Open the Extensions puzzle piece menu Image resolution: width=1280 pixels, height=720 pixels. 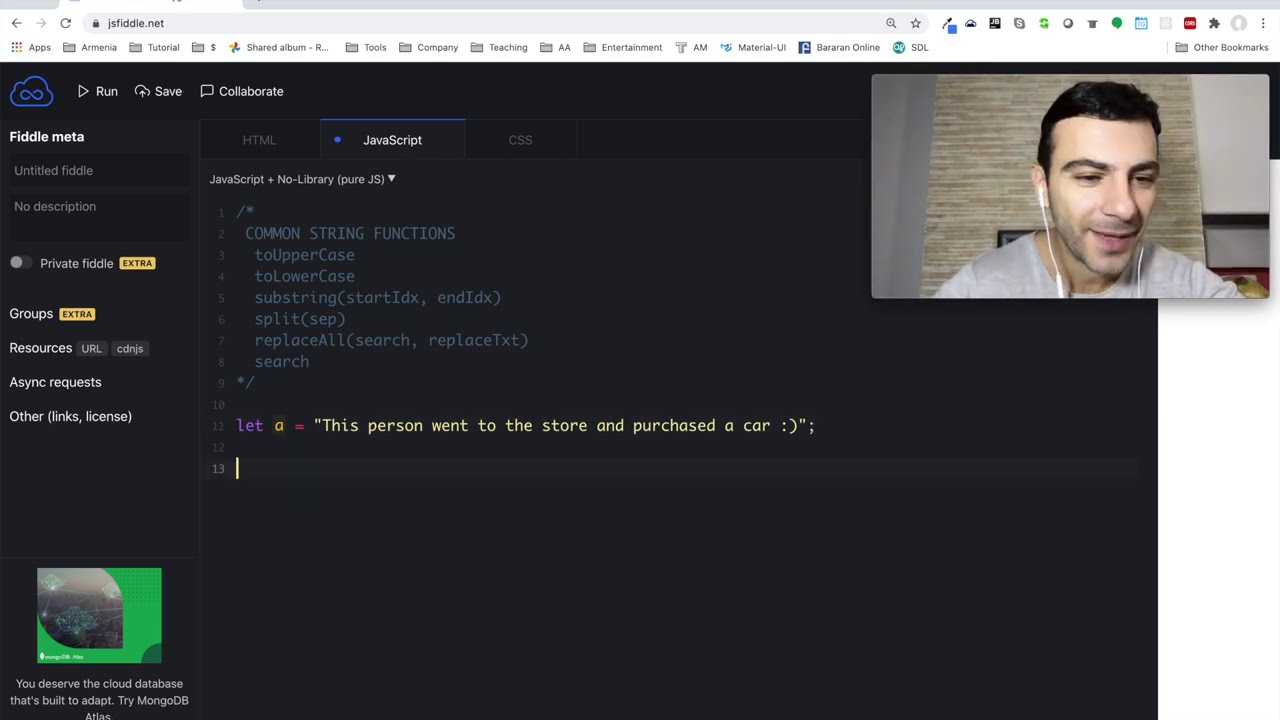[1214, 23]
